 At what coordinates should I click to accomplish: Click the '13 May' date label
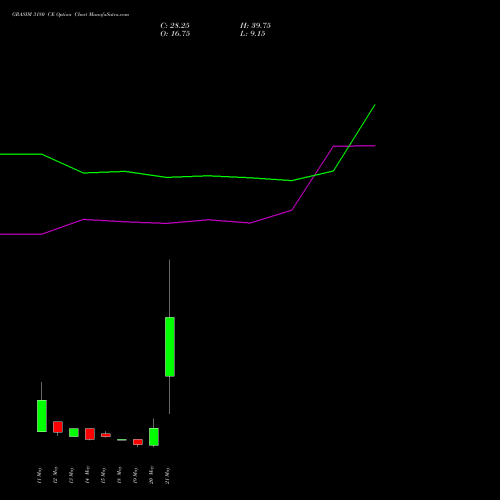(71, 475)
